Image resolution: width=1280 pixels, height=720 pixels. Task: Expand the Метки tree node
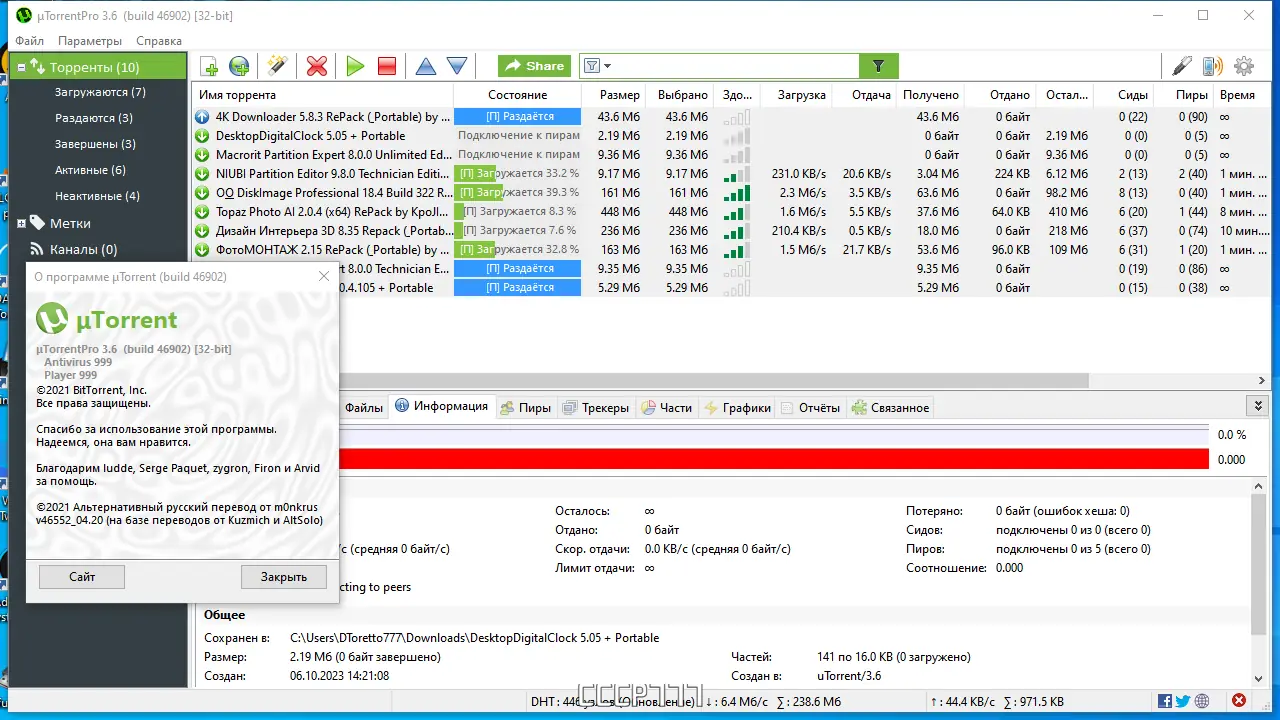(21, 223)
